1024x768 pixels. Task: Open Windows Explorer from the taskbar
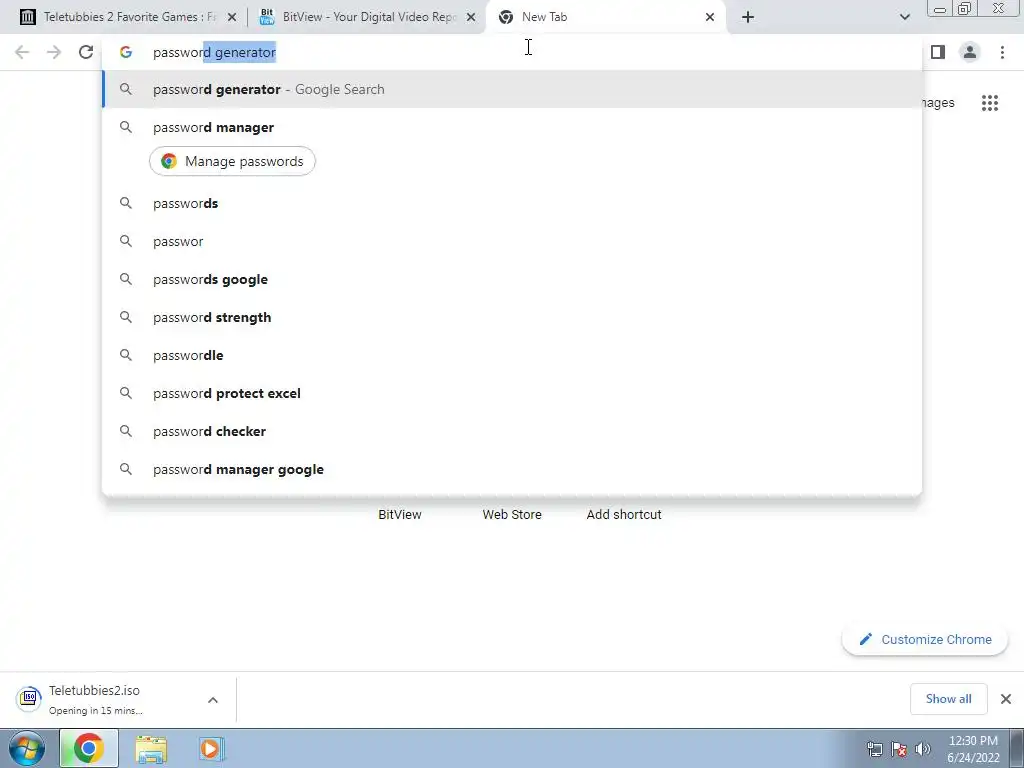pos(151,749)
